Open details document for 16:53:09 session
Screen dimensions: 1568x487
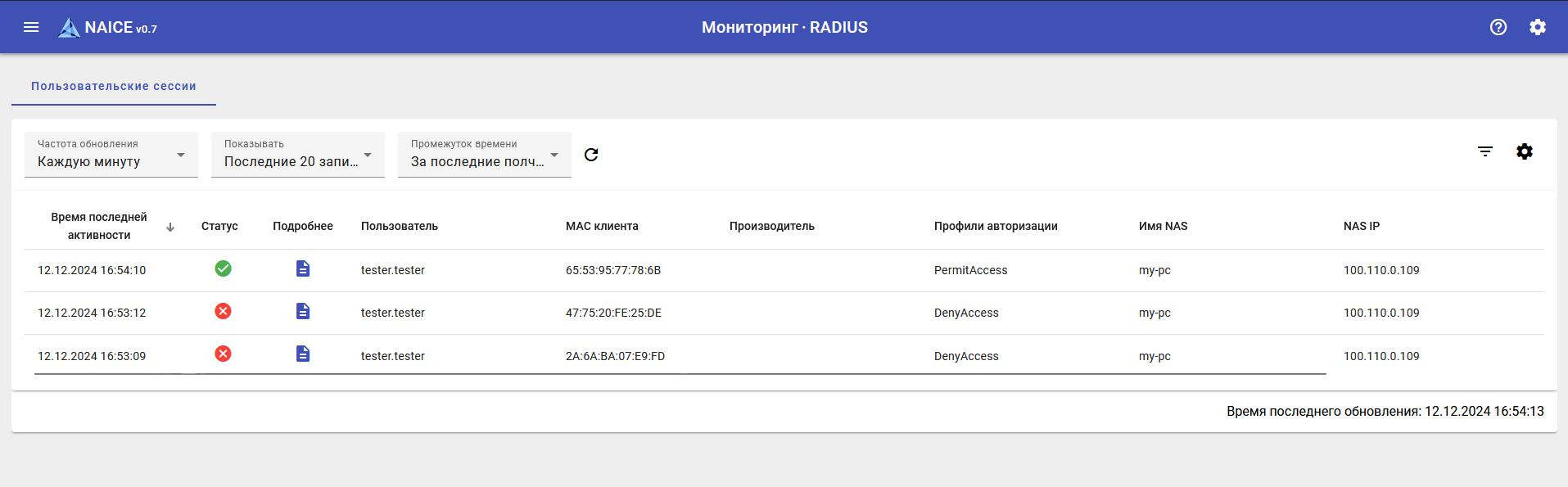point(303,354)
